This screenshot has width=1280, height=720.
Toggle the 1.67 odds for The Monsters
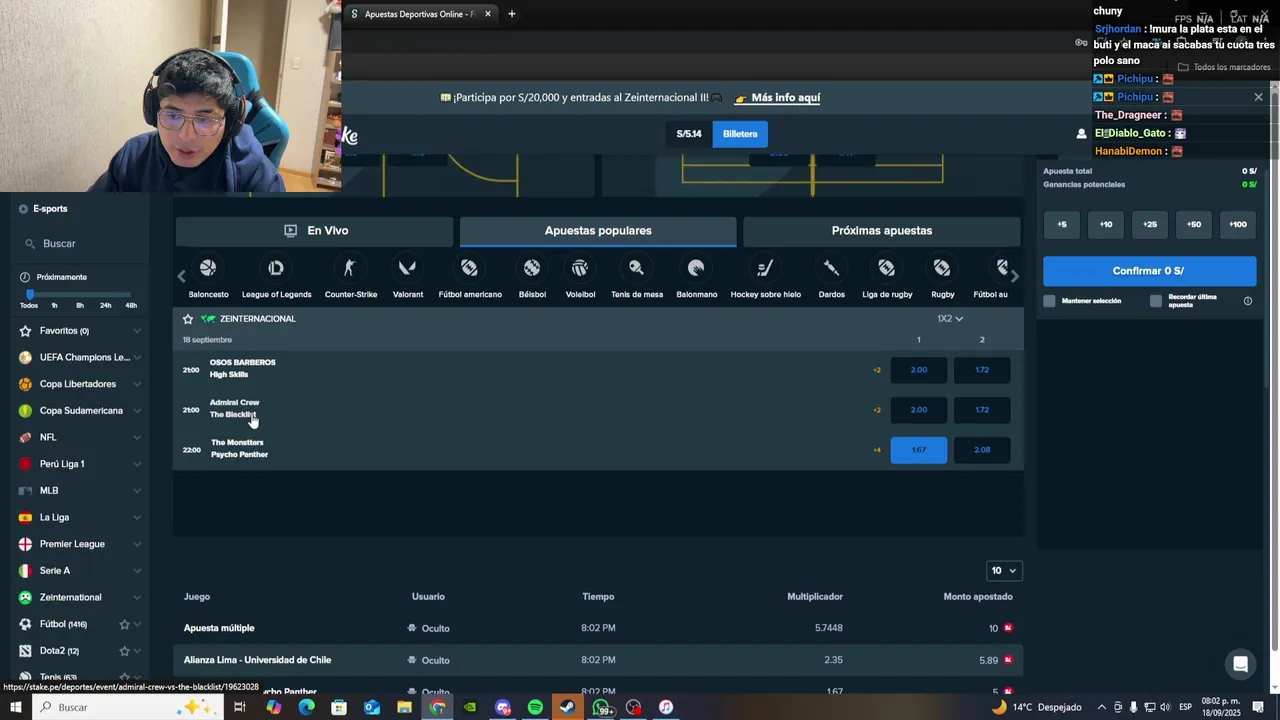918,450
